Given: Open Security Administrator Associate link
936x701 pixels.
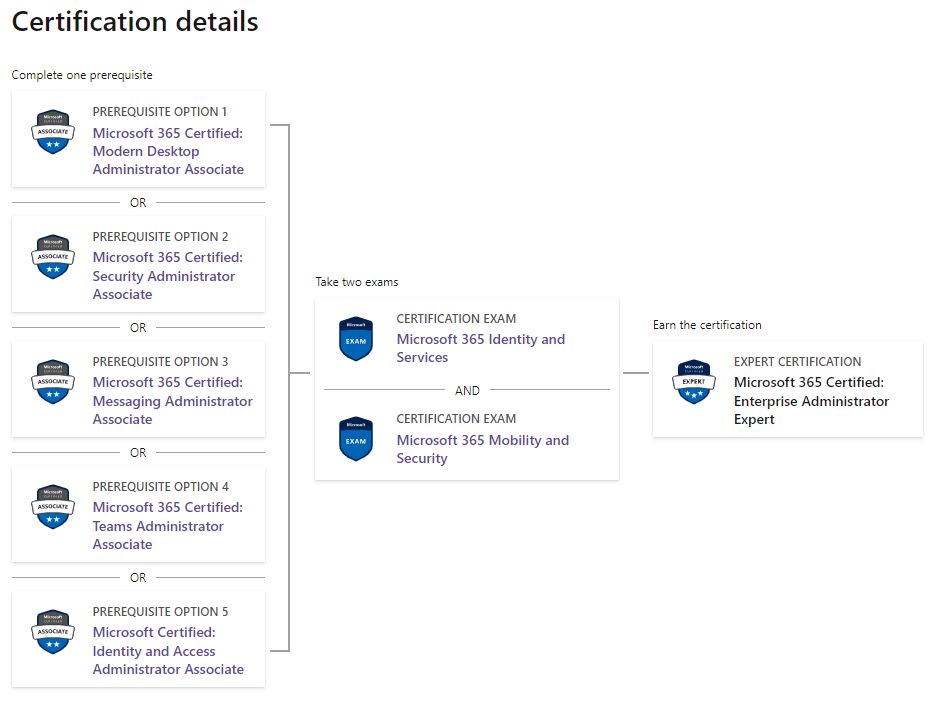Looking at the screenshot, I should click(x=168, y=276).
